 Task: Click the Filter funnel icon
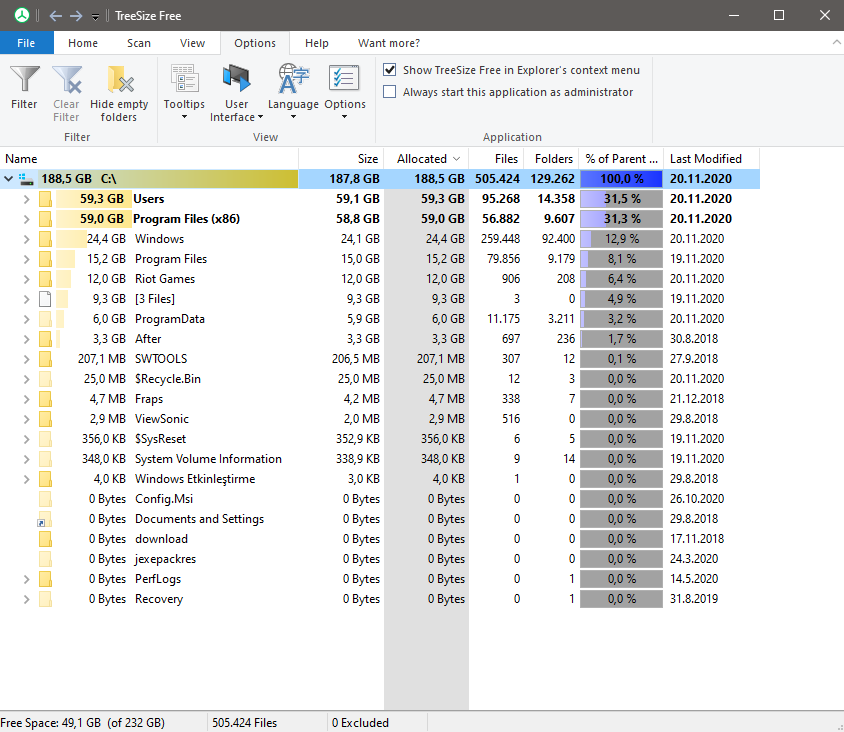tap(24, 79)
